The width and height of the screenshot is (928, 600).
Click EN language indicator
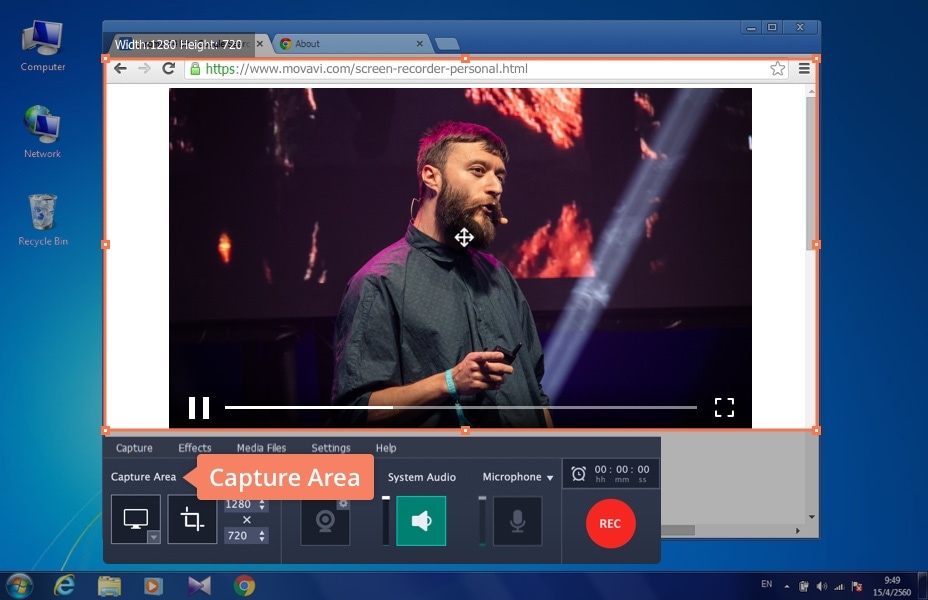[766, 584]
